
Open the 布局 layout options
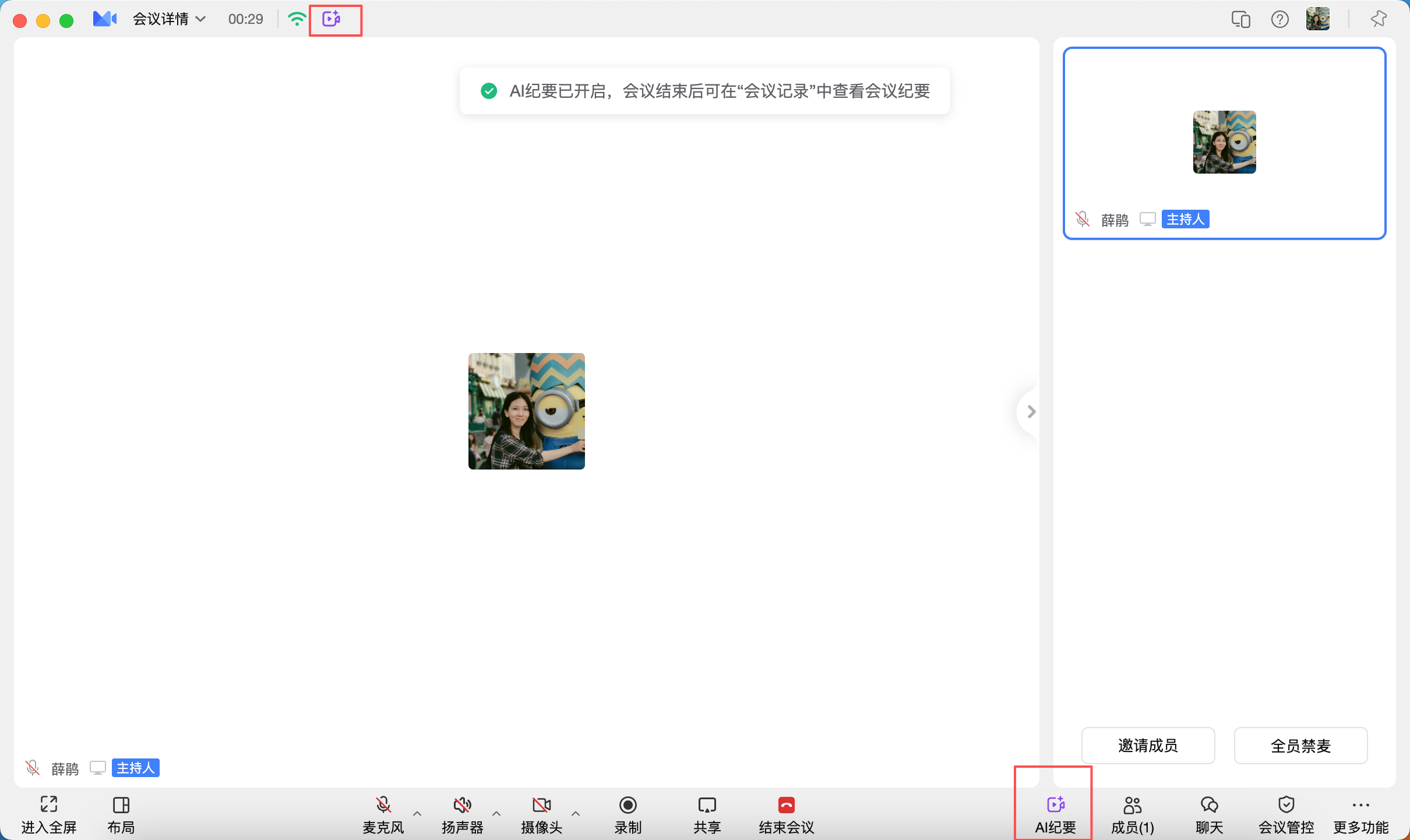pyautogui.click(x=121, y=815)
